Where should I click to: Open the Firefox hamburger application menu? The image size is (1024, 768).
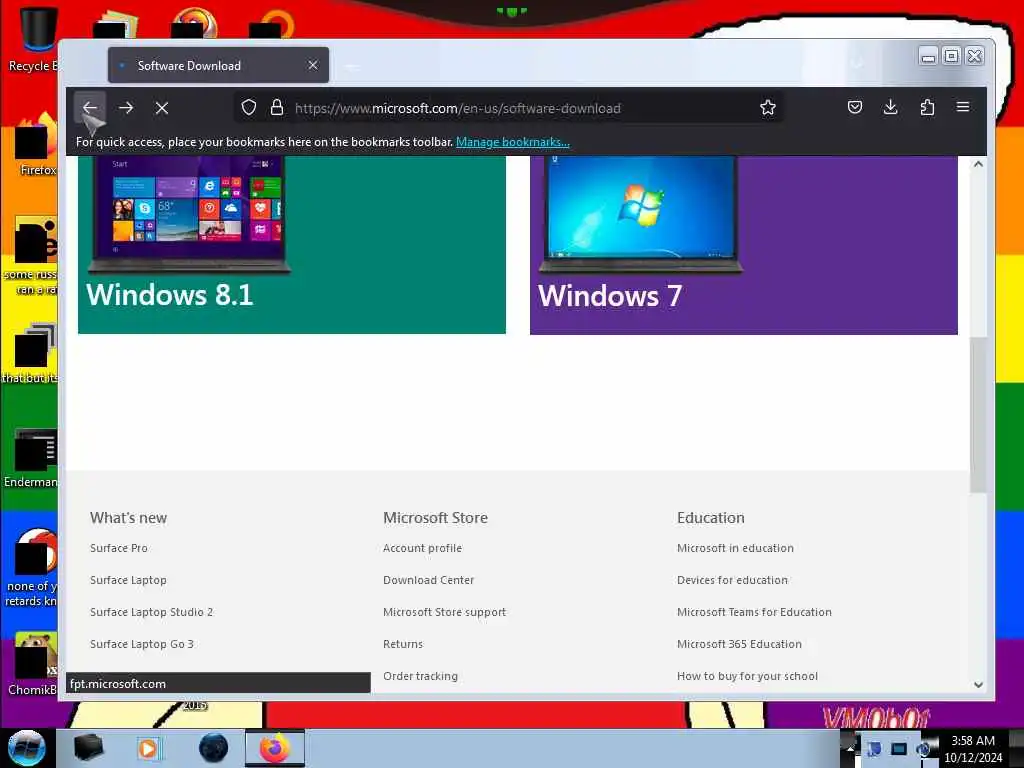click(x=963, y=107)
